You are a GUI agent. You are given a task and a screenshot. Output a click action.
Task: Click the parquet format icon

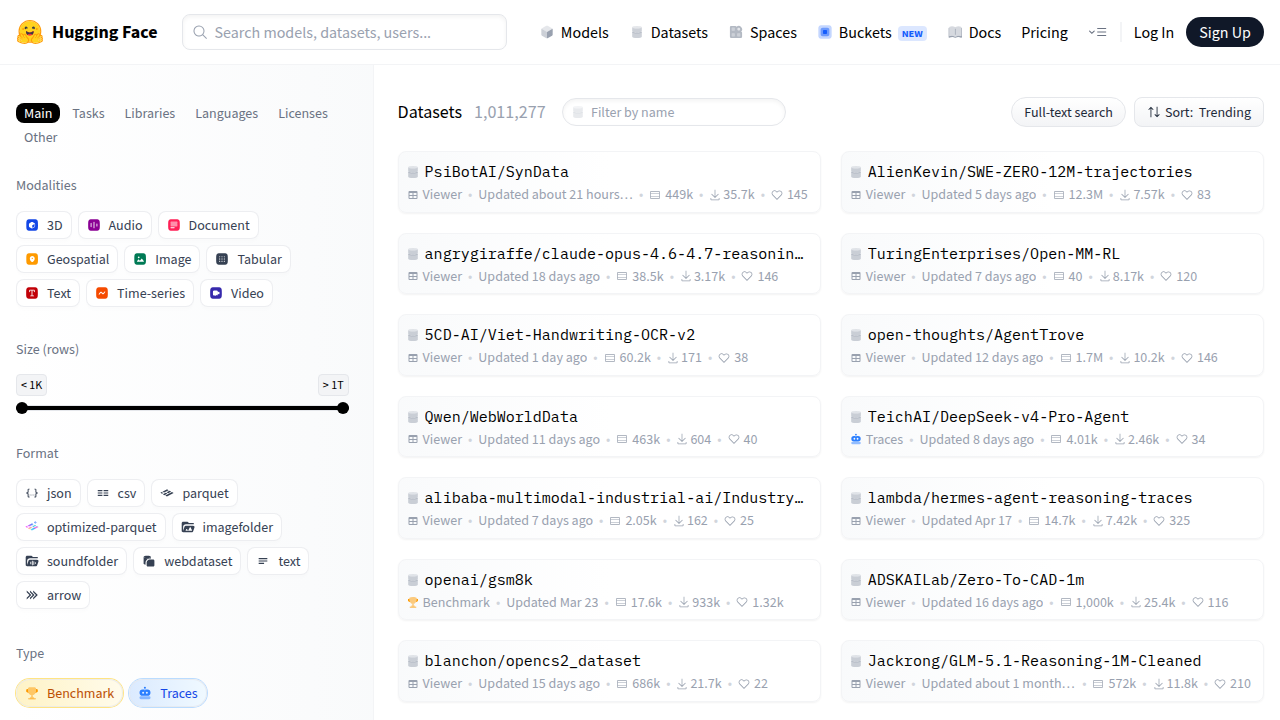tap(167, 493)
